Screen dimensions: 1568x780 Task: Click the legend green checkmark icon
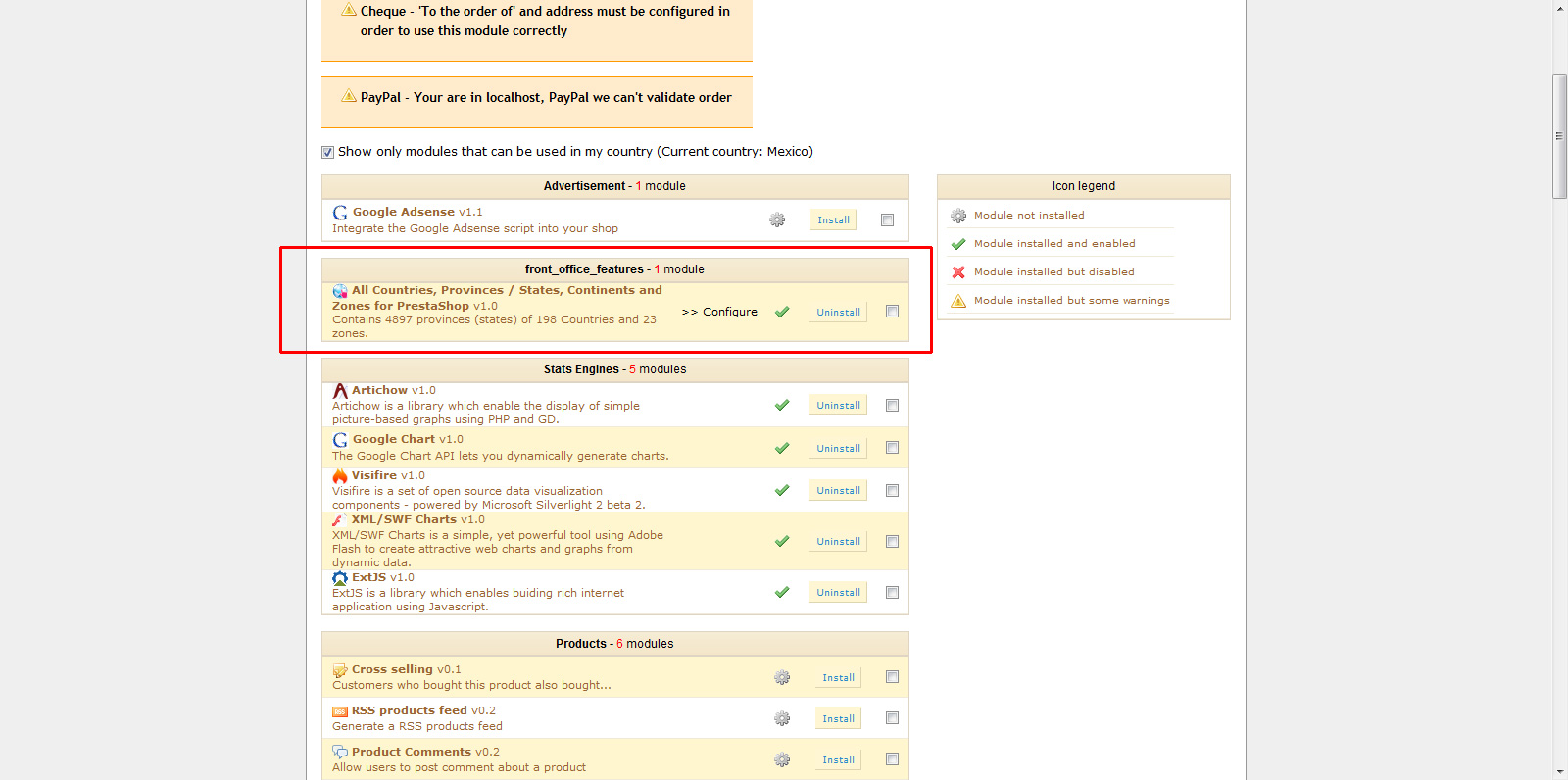pyautogui.click(x=958, y=244)
